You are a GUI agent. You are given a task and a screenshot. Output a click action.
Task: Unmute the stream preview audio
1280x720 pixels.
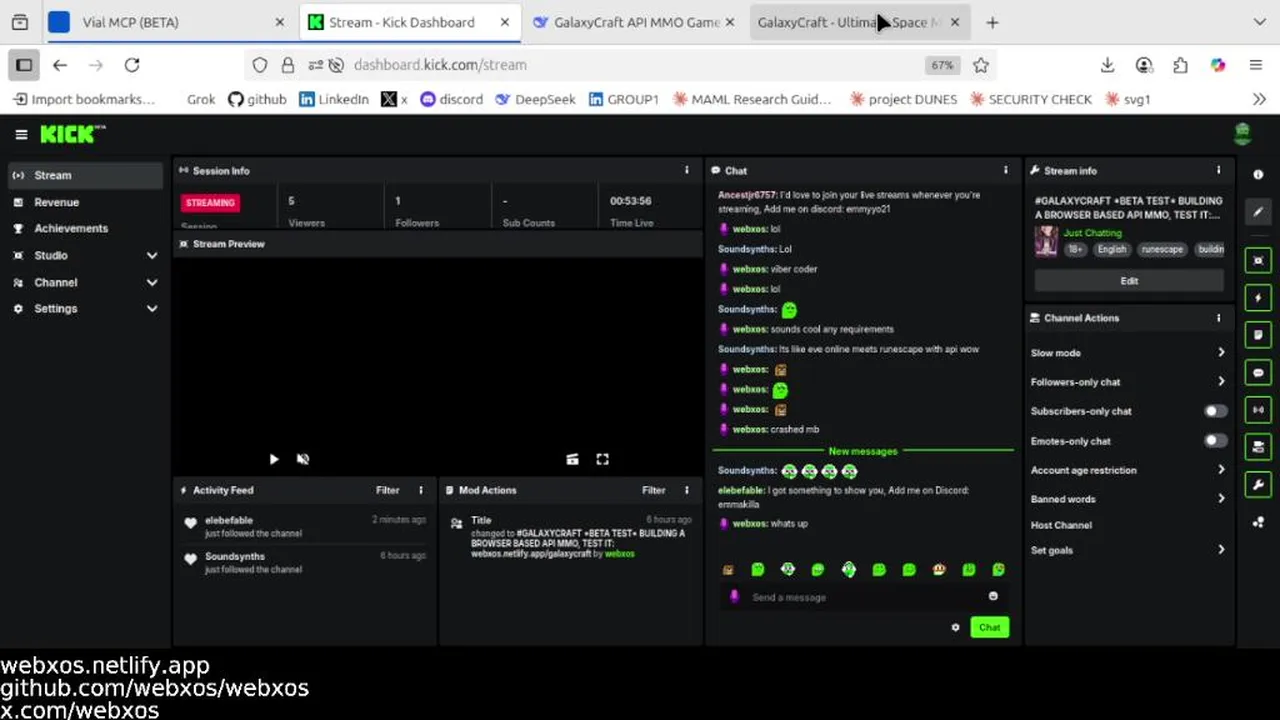(303, 459)
